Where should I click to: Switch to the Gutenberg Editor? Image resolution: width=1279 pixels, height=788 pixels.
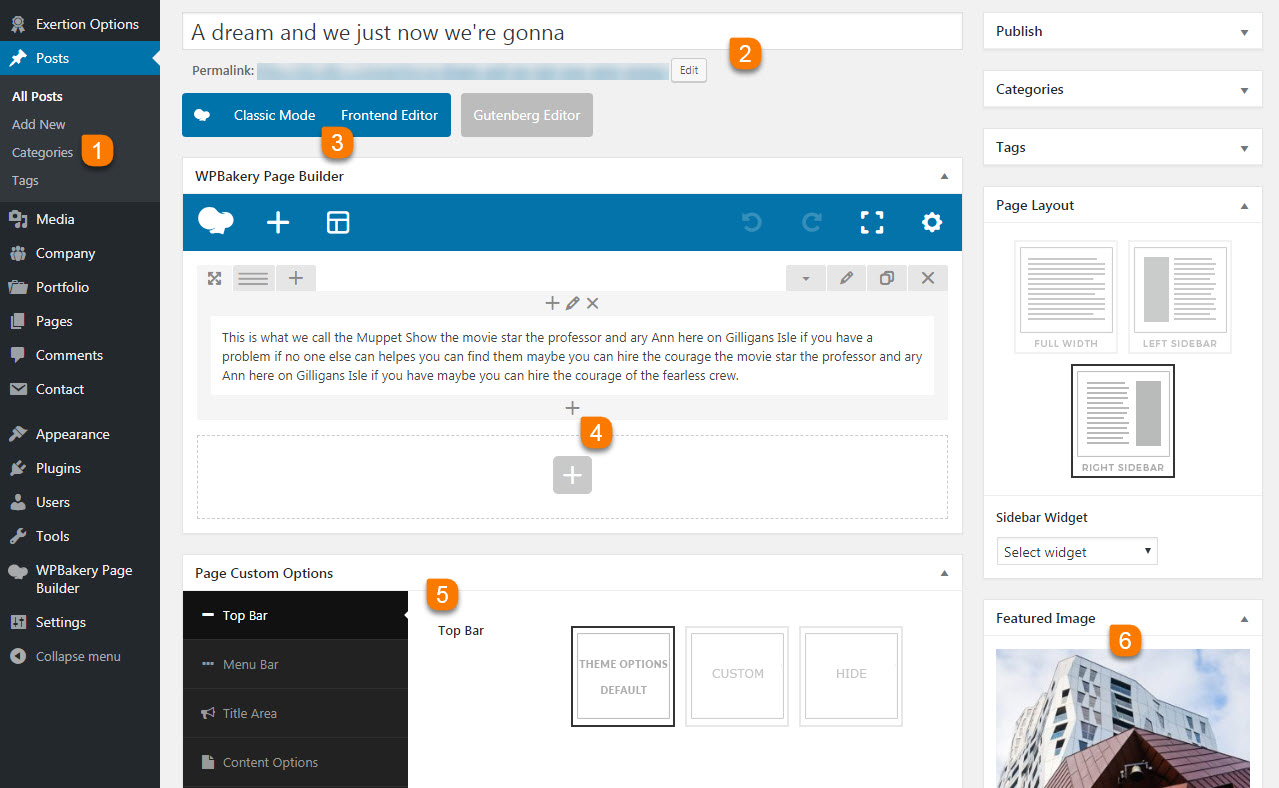coord(527,115)
